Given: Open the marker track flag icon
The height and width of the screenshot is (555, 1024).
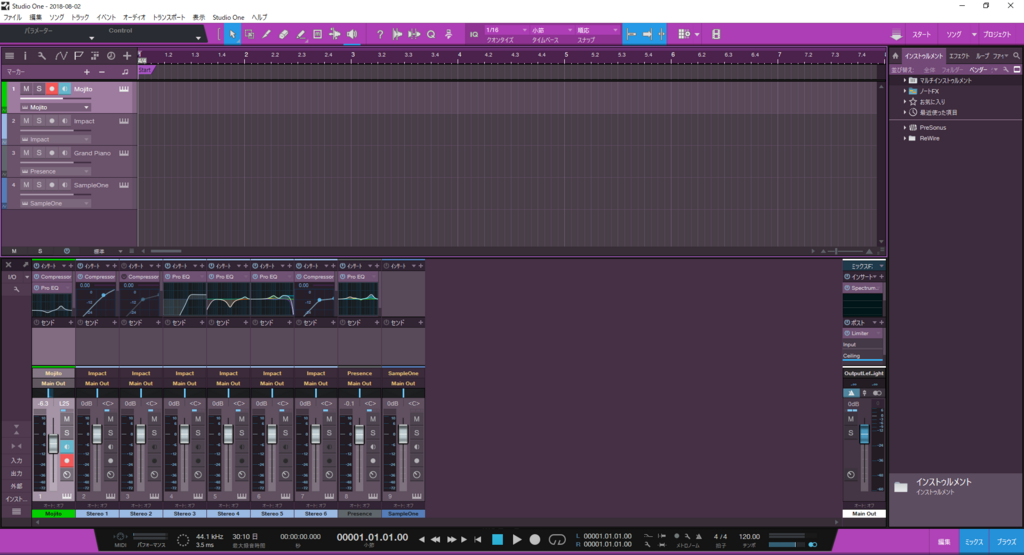Looking at the screenshot, I should (x=78, y=56).
